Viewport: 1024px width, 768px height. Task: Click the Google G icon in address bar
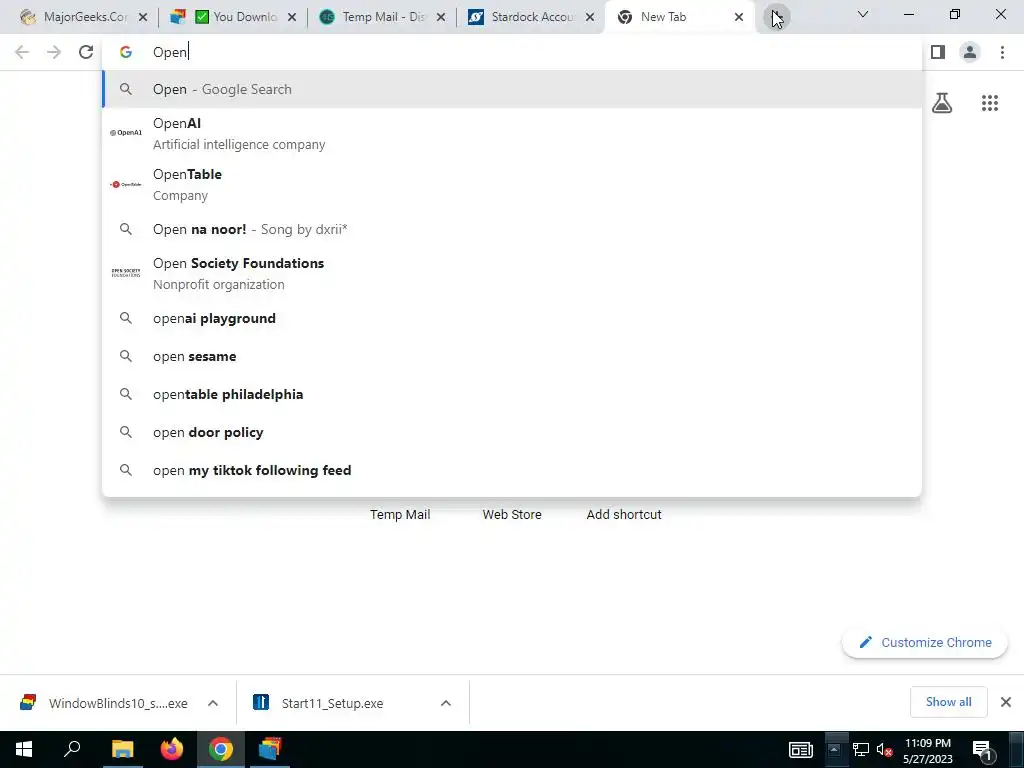tap(125, 52)
